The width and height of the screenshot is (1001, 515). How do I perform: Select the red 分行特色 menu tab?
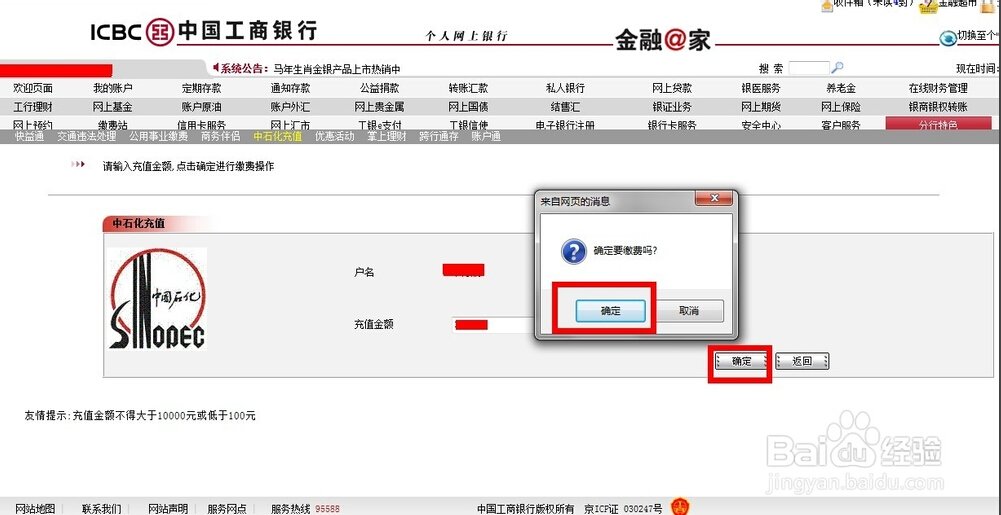tap(938, 124)
